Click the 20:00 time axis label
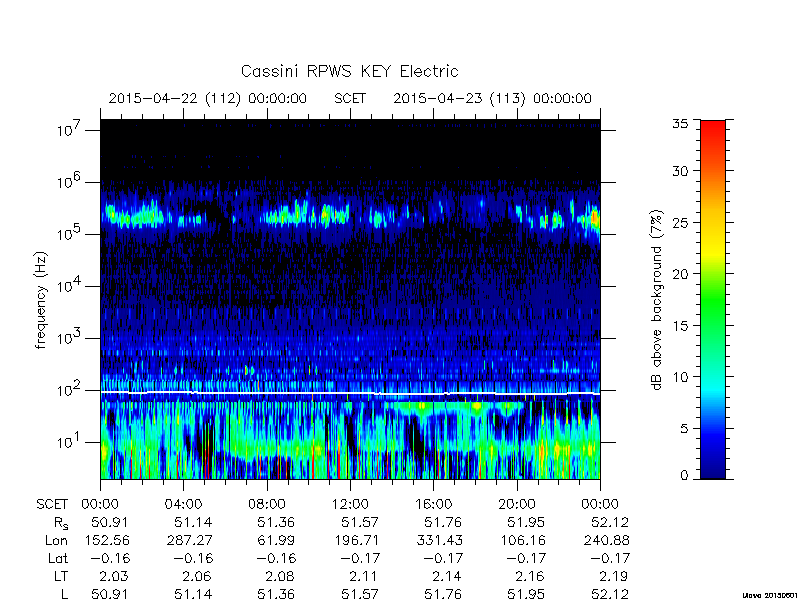Screen dimensions: 800x600 517,504
